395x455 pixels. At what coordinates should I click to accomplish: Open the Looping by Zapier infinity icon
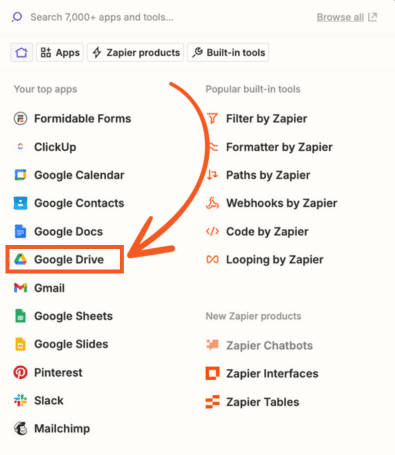point(212,259)
